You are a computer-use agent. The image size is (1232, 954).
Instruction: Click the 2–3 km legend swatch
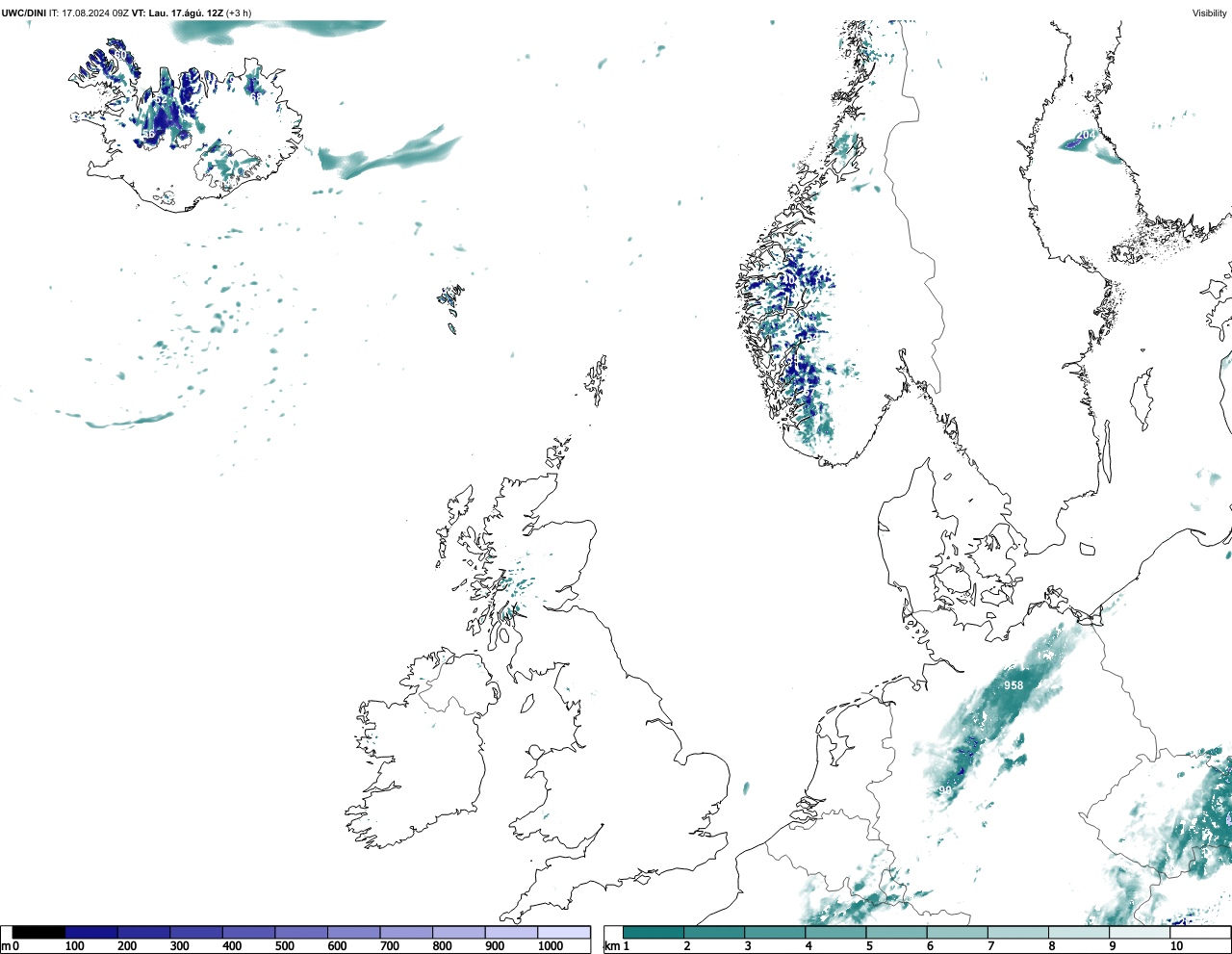coord(714,932)
